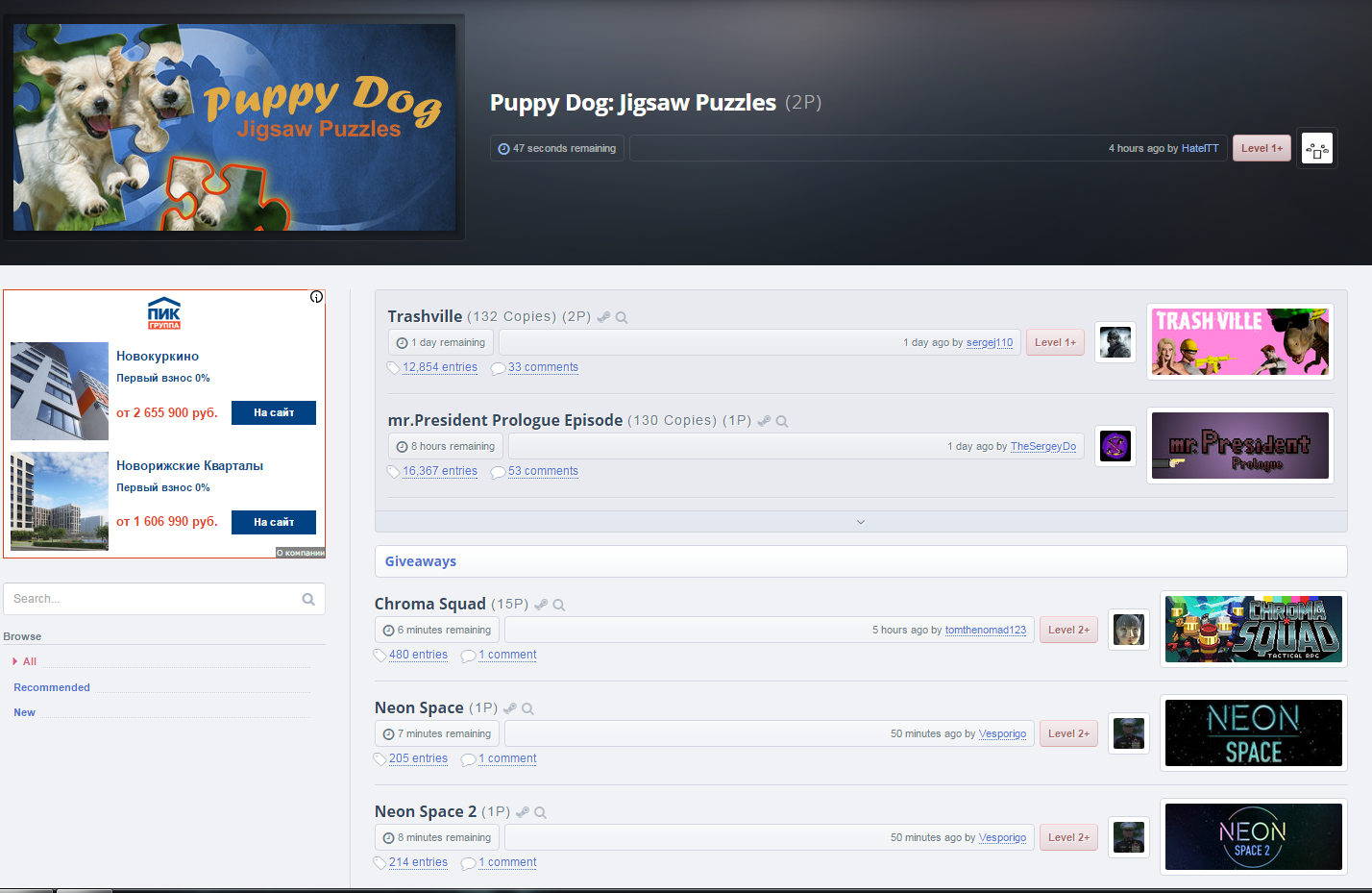1372x893 pixels.
Task: Open TheSergeyDo's avatar in mr.President row
Action: click(1115, 446)
